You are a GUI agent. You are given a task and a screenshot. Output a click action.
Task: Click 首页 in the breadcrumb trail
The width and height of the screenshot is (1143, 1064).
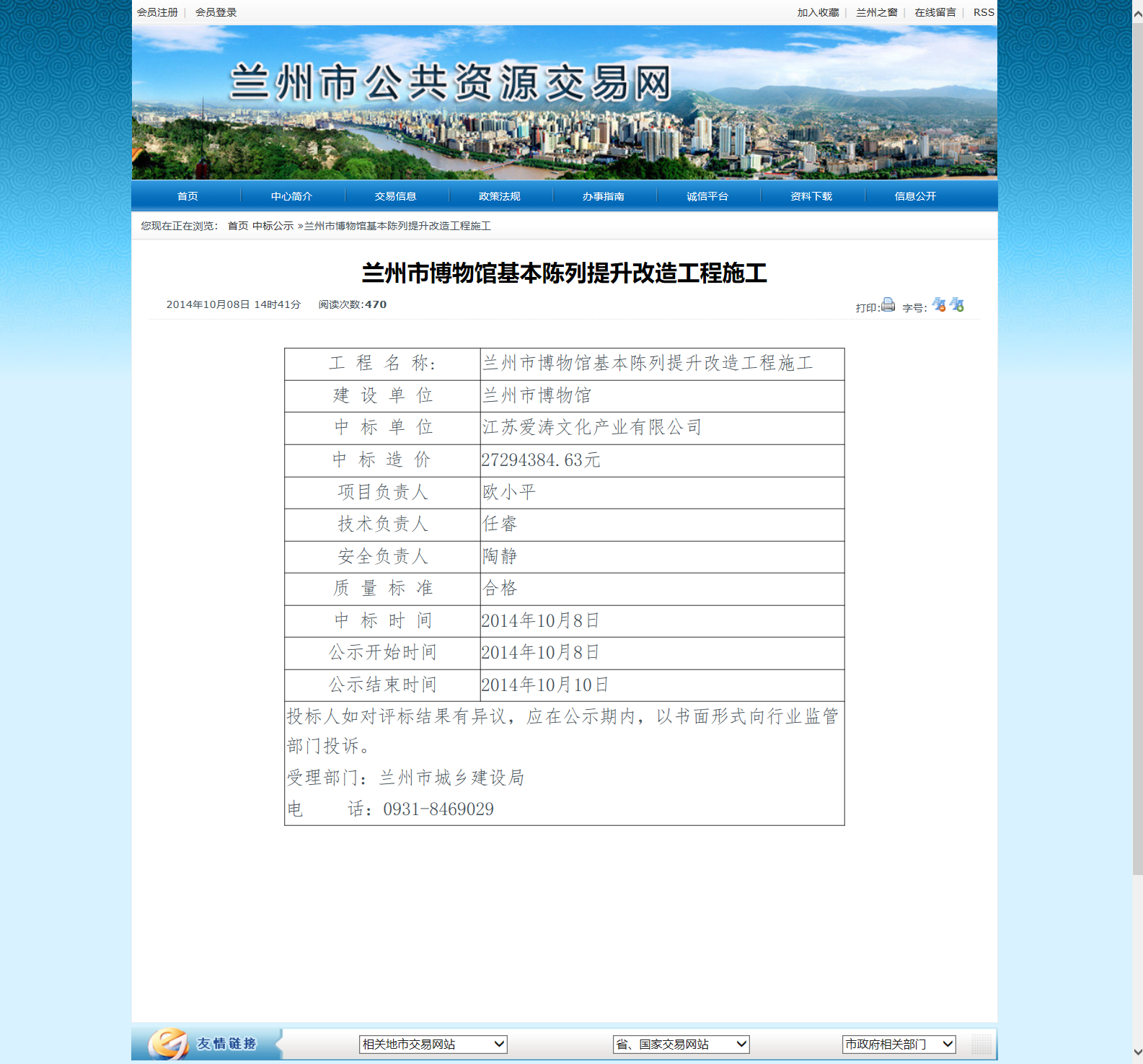tap(238, 226)
